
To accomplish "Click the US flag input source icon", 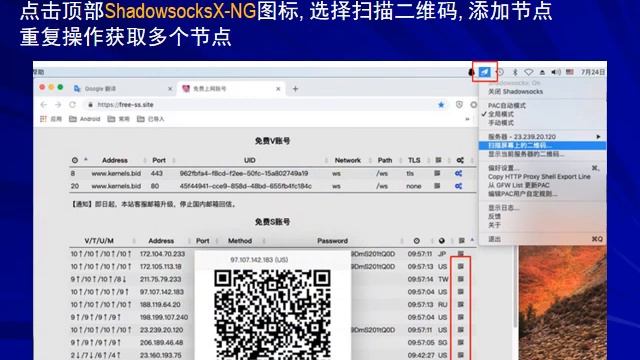I will coord(569,72).
